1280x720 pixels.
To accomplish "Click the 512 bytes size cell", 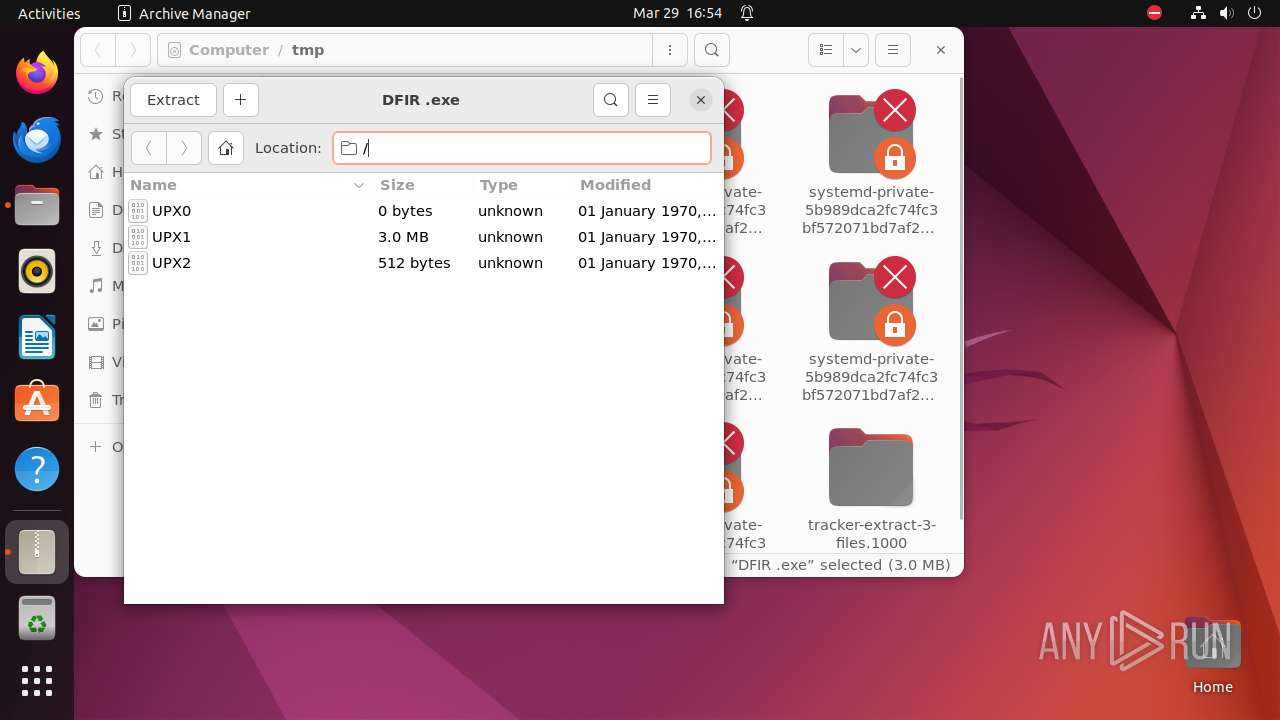I will click(414, 263).
